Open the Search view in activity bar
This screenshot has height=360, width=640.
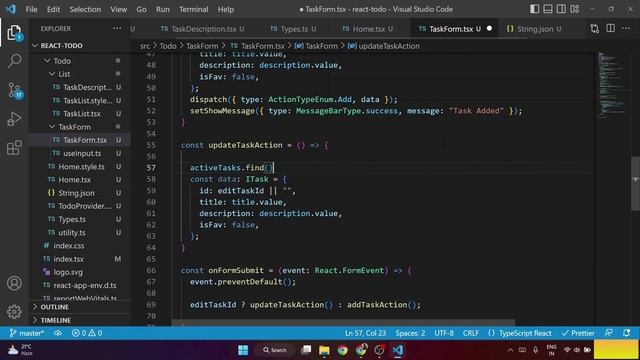14,61
